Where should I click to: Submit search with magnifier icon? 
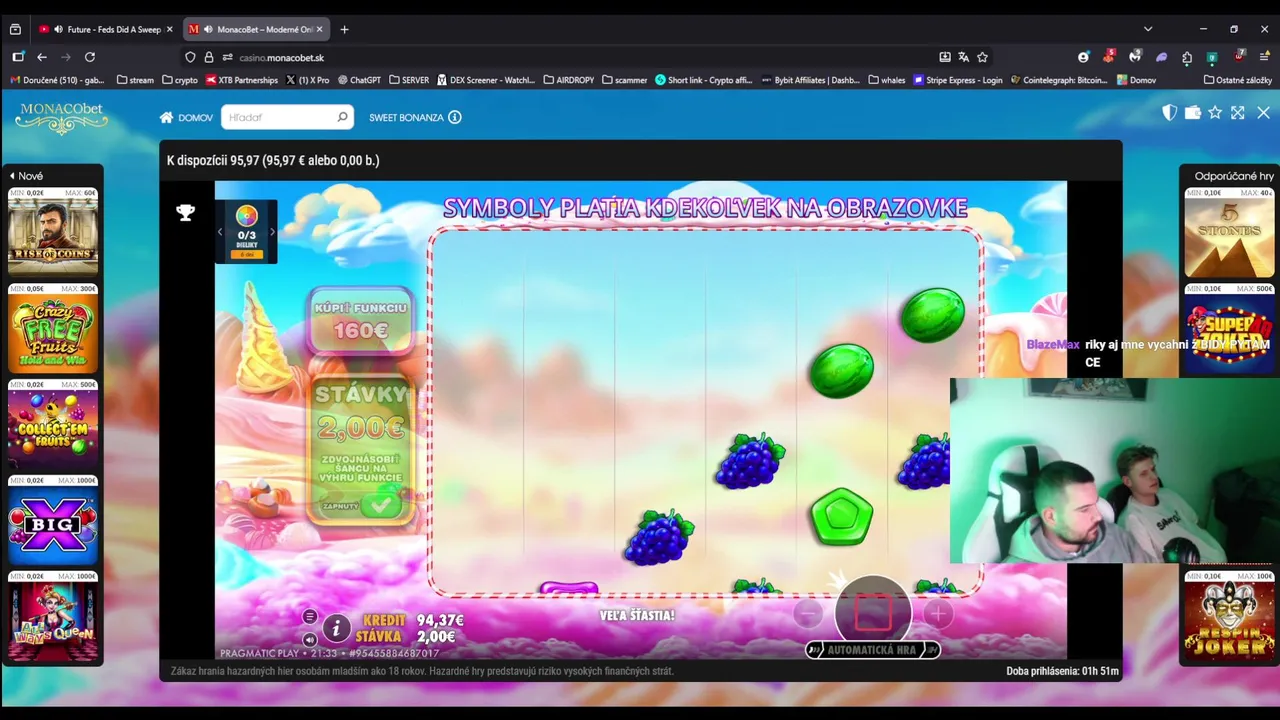click(x=342, y=117)
